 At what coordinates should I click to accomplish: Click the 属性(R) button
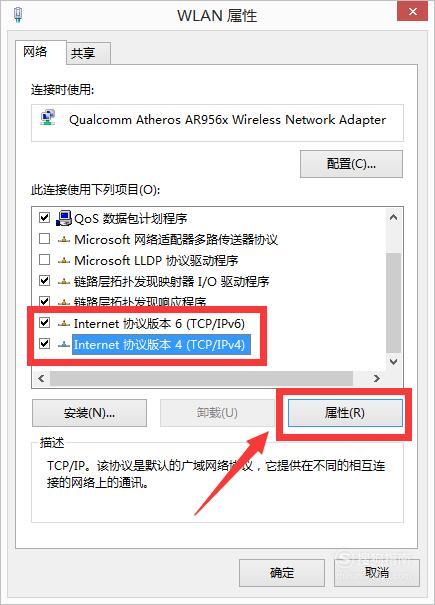(x=345, y=413)
